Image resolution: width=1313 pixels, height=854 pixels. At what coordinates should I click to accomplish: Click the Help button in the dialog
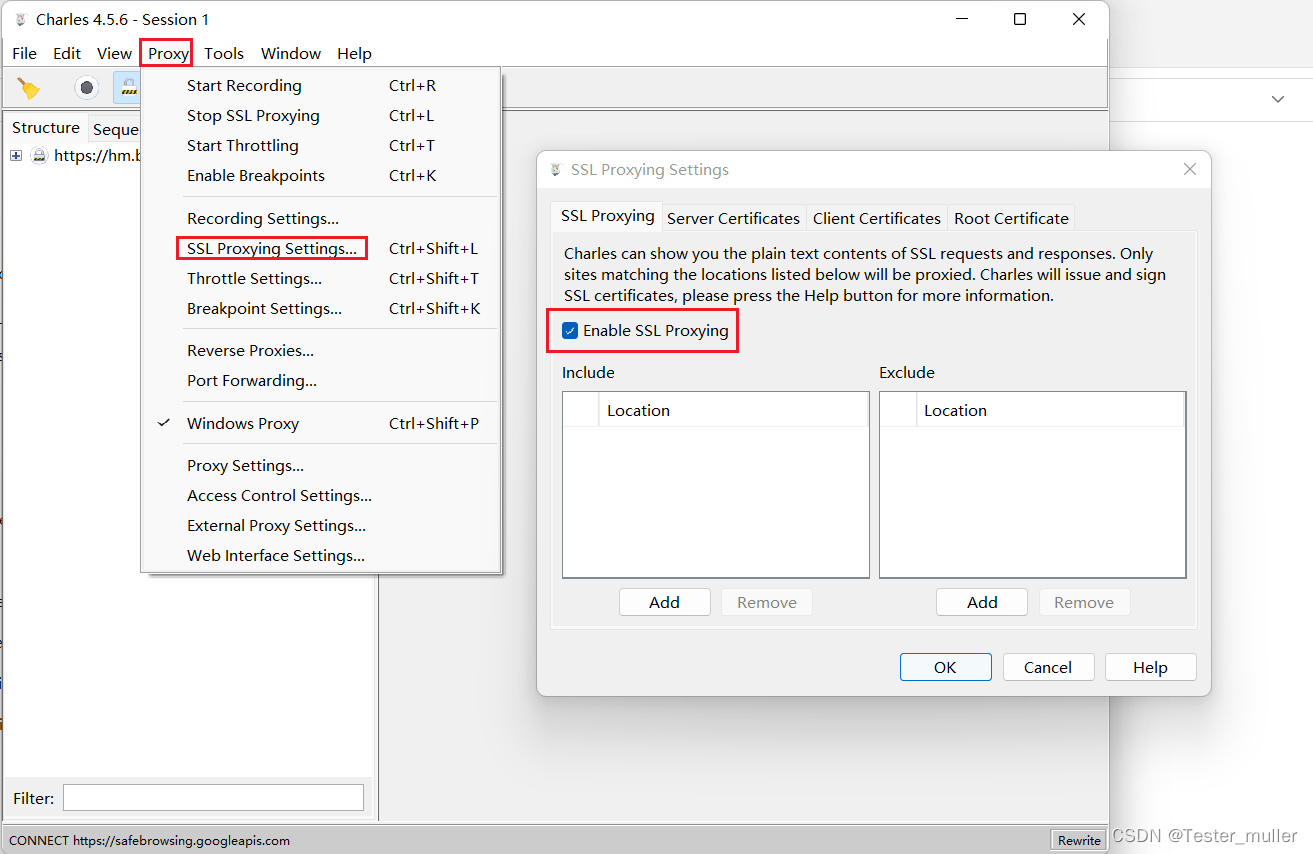(1150, 668)
